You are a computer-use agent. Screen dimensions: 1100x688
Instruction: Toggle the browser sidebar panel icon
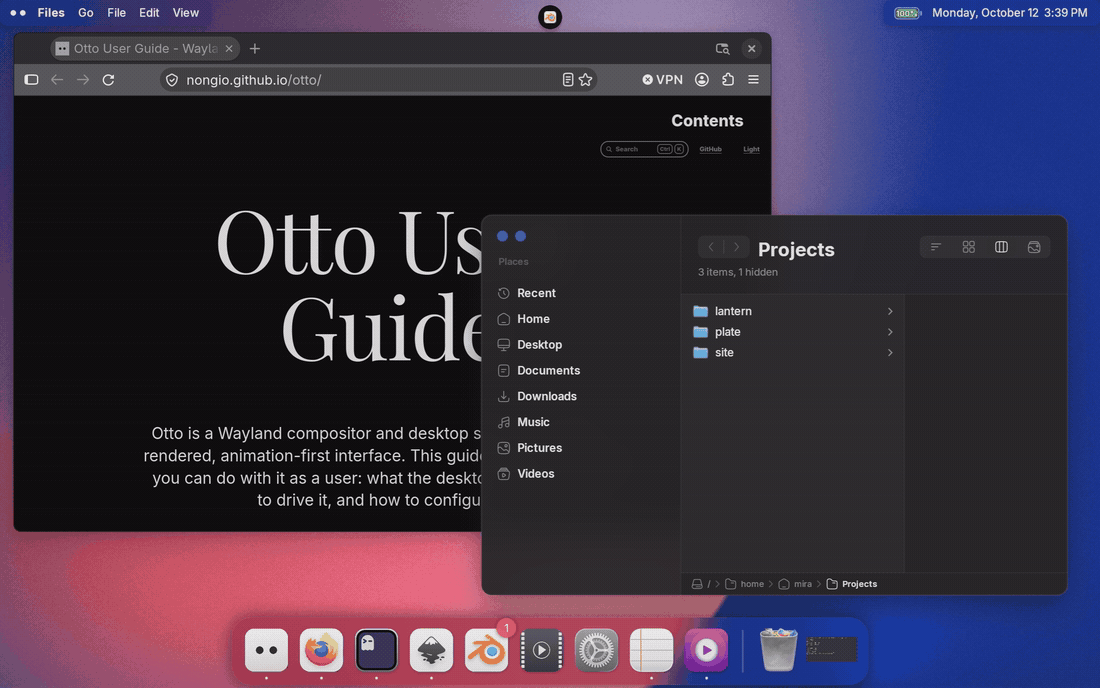coord(32,79)
